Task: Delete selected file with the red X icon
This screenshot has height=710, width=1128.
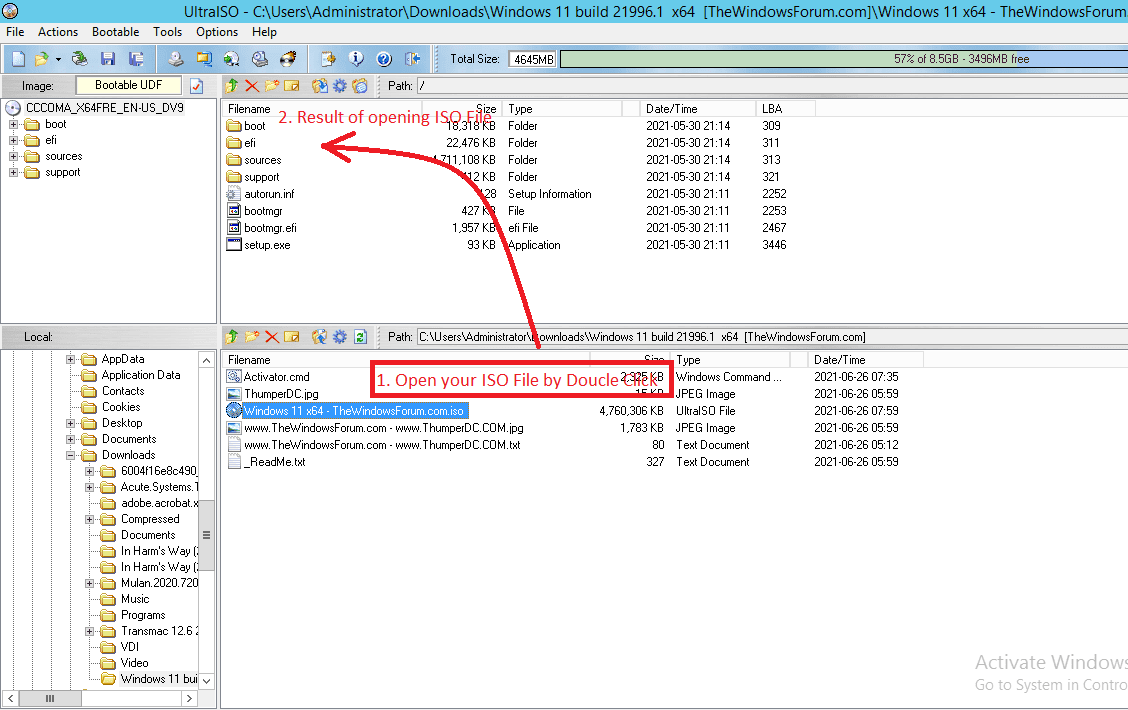Action: tap(252, 86)
